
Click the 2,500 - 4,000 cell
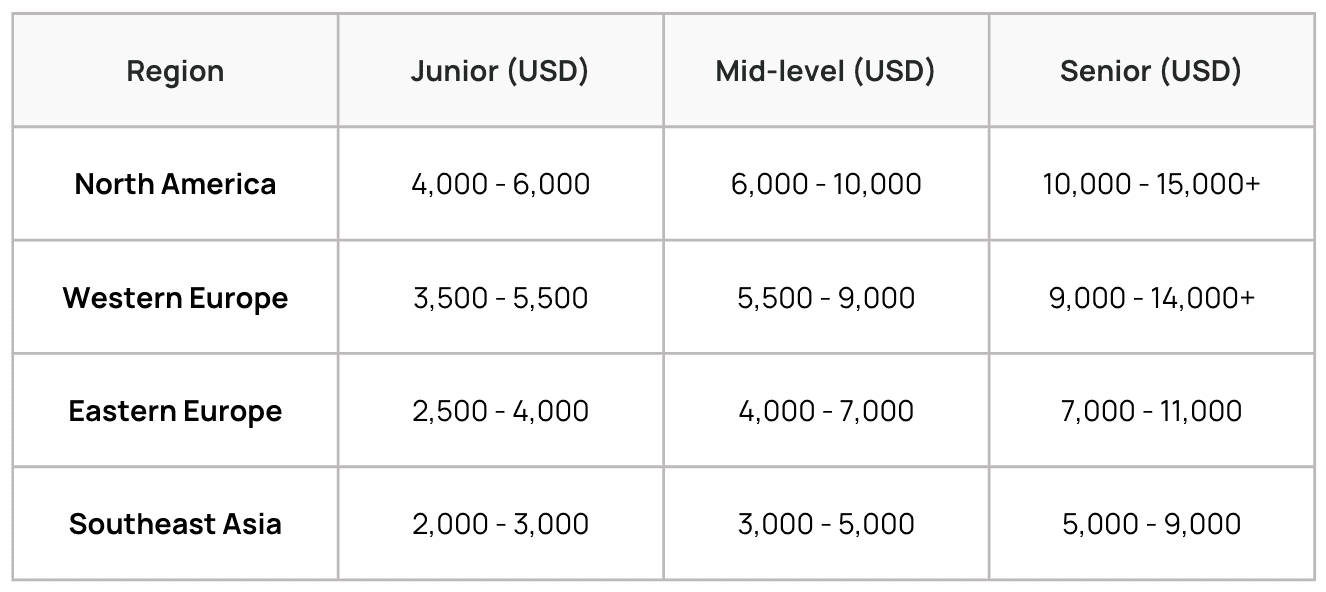[x=500, y=410]
